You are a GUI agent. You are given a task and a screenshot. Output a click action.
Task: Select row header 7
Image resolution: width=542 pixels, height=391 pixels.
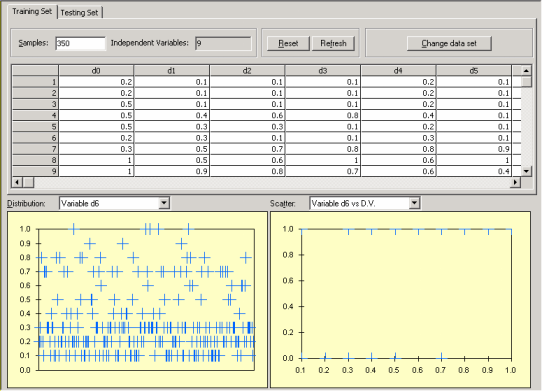(35, 149)
